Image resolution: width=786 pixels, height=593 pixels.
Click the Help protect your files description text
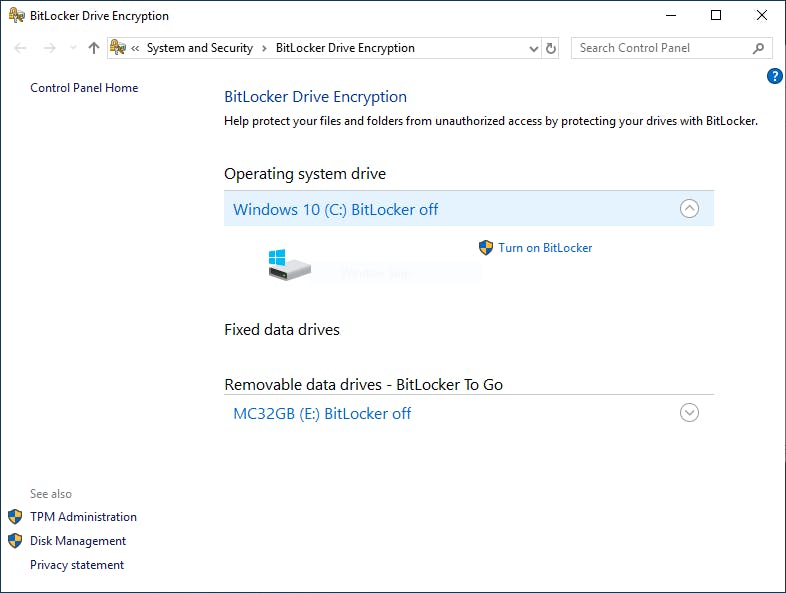491,121
